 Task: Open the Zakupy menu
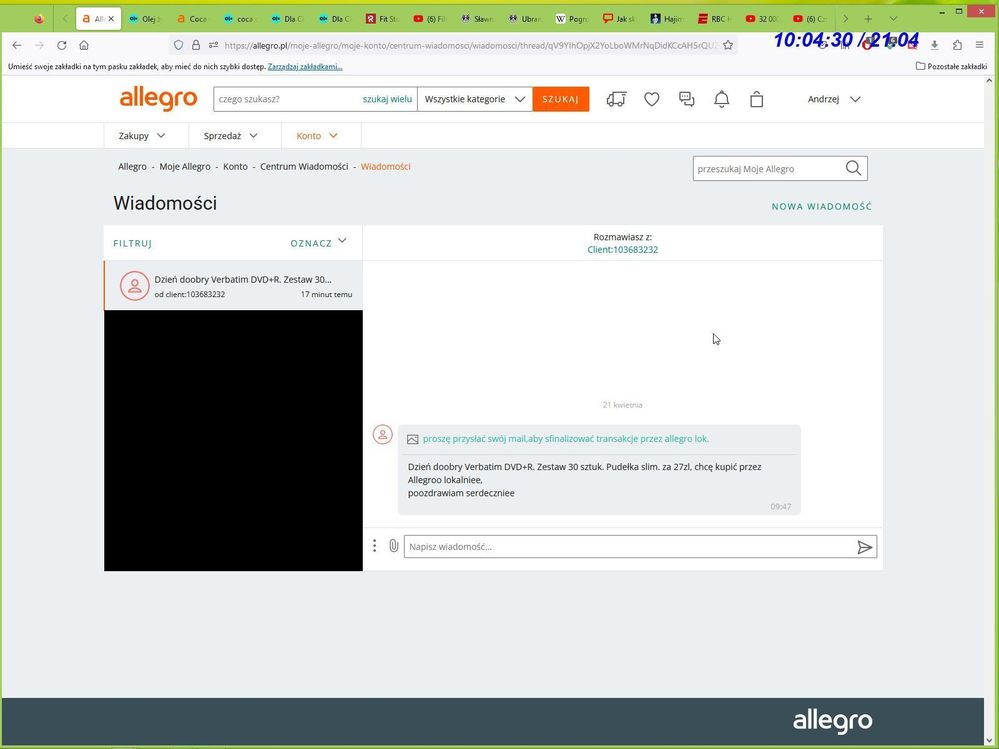point(142,135)
